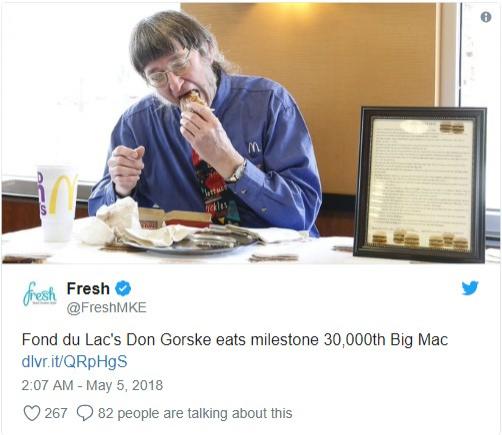The height and width of the screenshot is (435, 502).
Task: Open the Twitter bird logo
Action: [x=470, y=289]
